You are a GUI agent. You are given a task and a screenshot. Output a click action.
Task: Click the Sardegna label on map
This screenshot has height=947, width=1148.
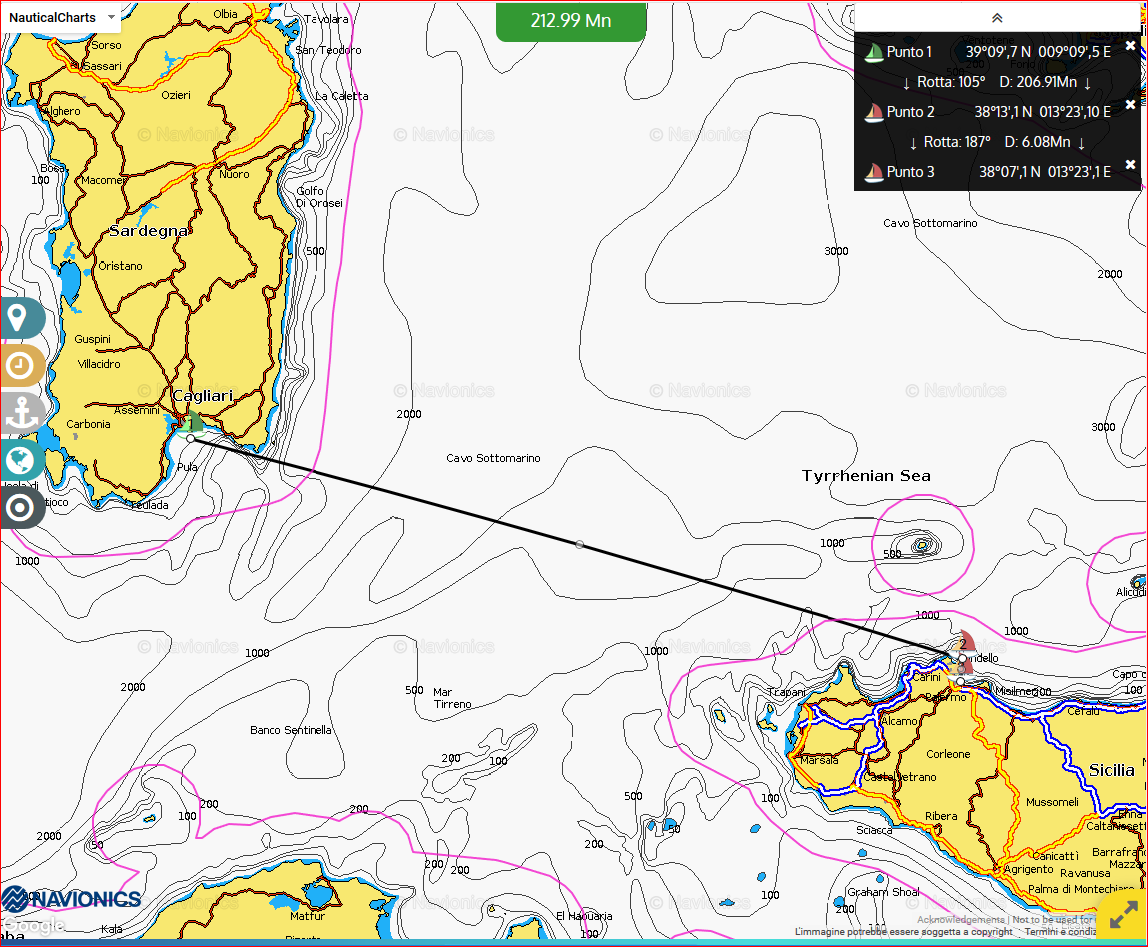[149, 231]
